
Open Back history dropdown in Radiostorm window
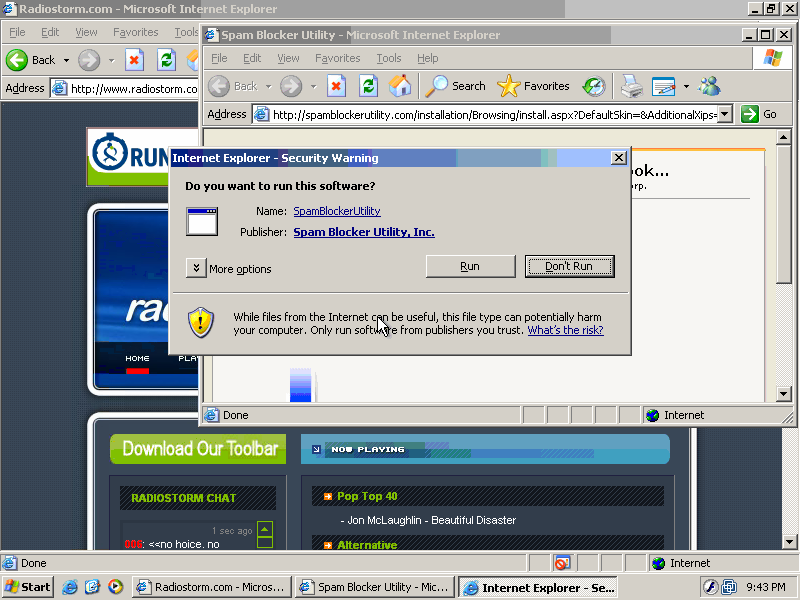pyautogui.click(x=66, y=60)
